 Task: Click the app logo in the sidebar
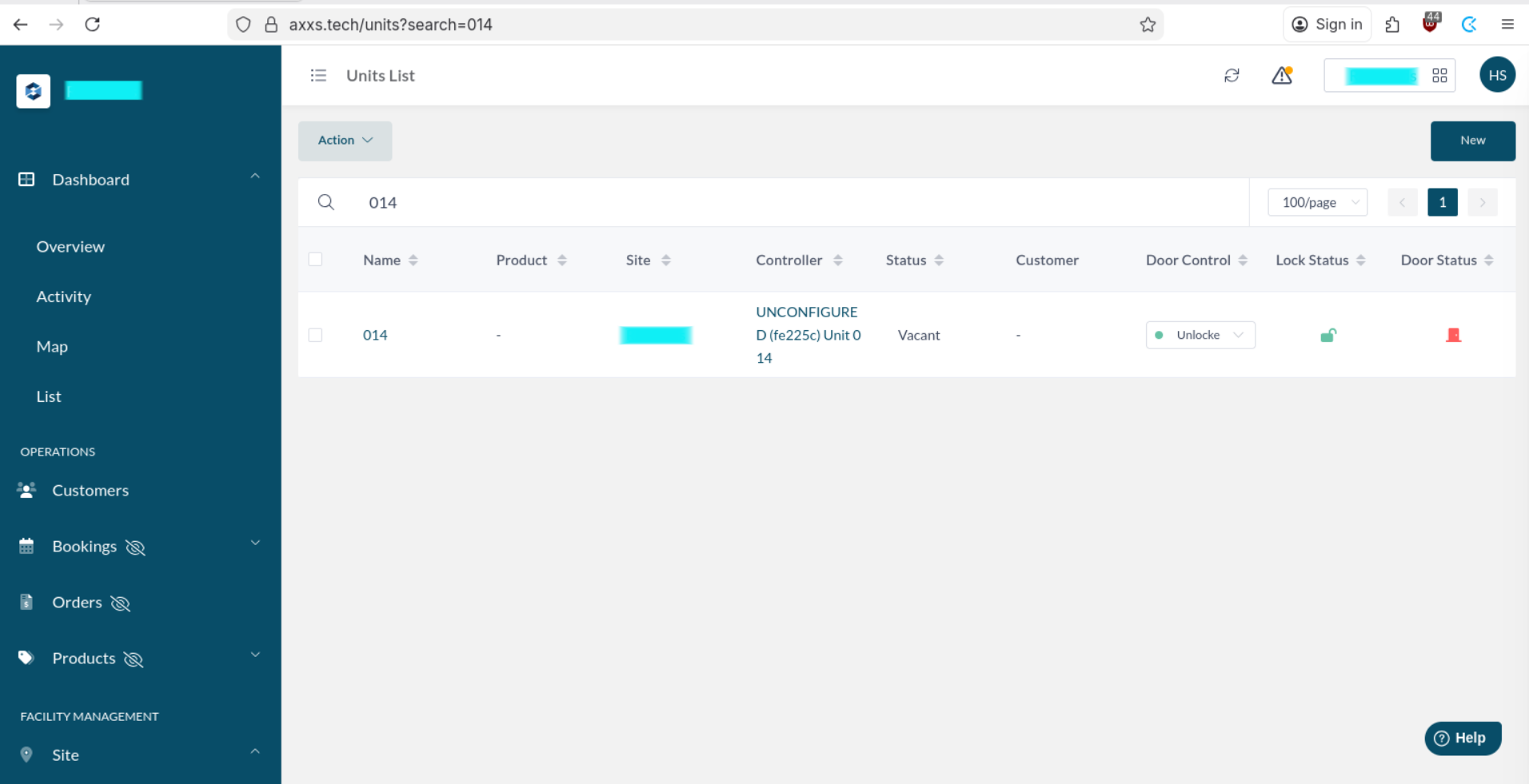pyautogui.click(x=34, y=91)
